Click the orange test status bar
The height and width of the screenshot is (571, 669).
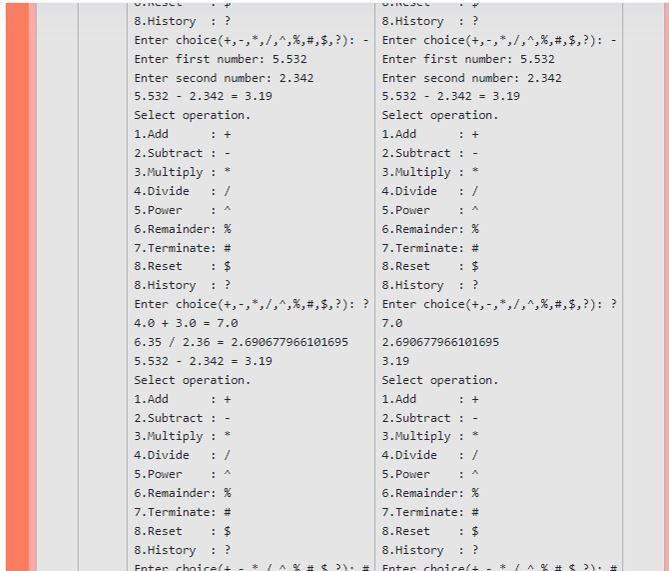[17, 287]
